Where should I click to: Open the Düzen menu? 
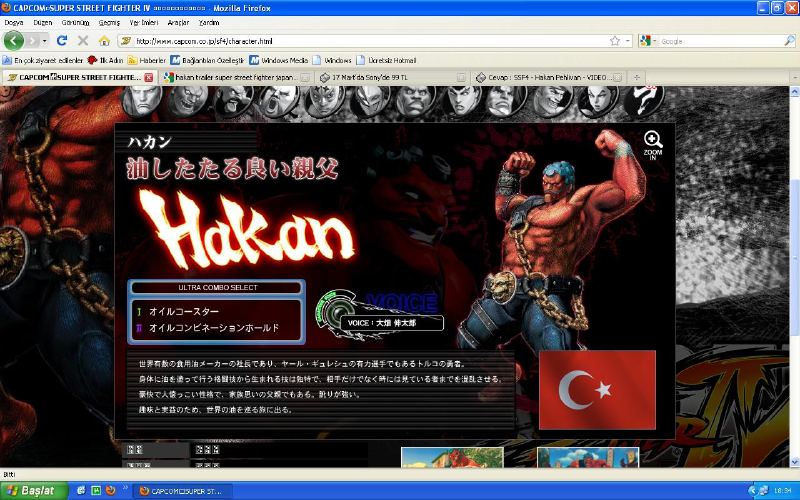(43, 22)
